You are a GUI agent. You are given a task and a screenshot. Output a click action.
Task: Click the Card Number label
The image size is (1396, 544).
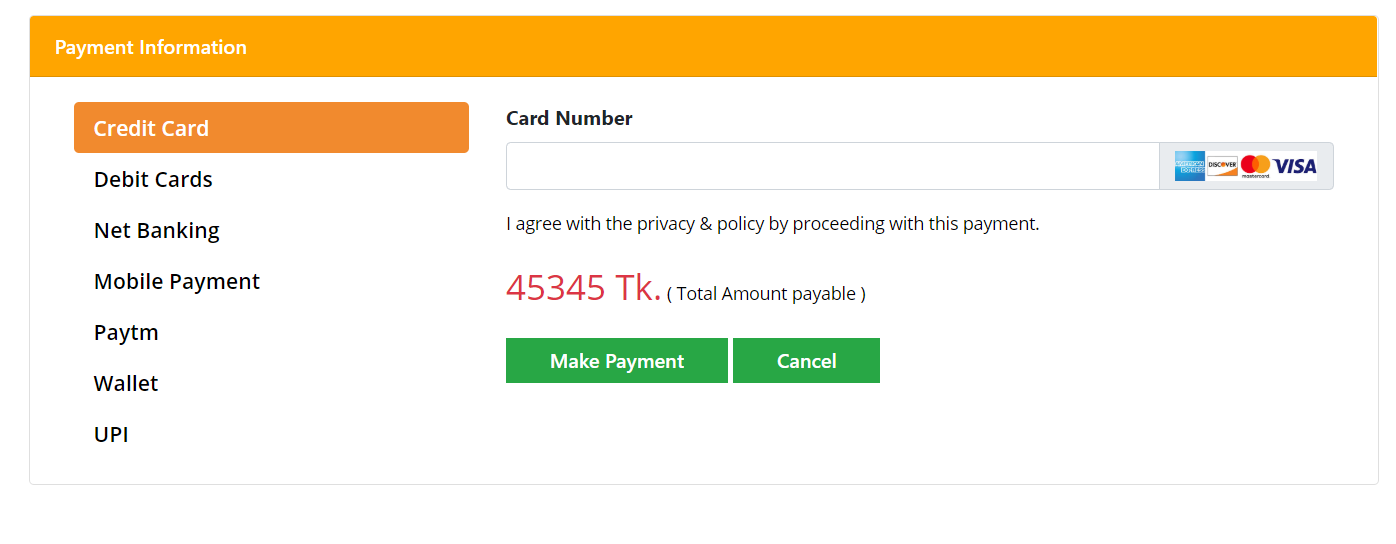[569, 118]
